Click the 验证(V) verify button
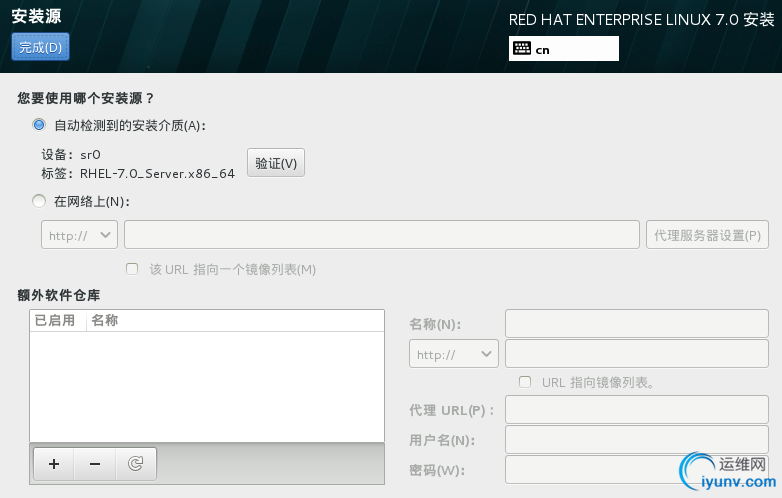This screenshot has height=498, width=782. pyautogui.click(x=276, y=163)
